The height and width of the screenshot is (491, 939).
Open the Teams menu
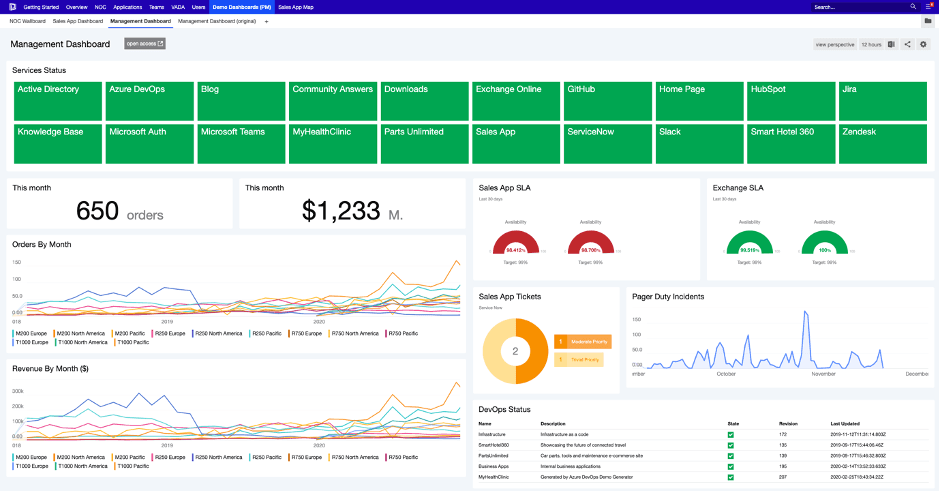156,7
